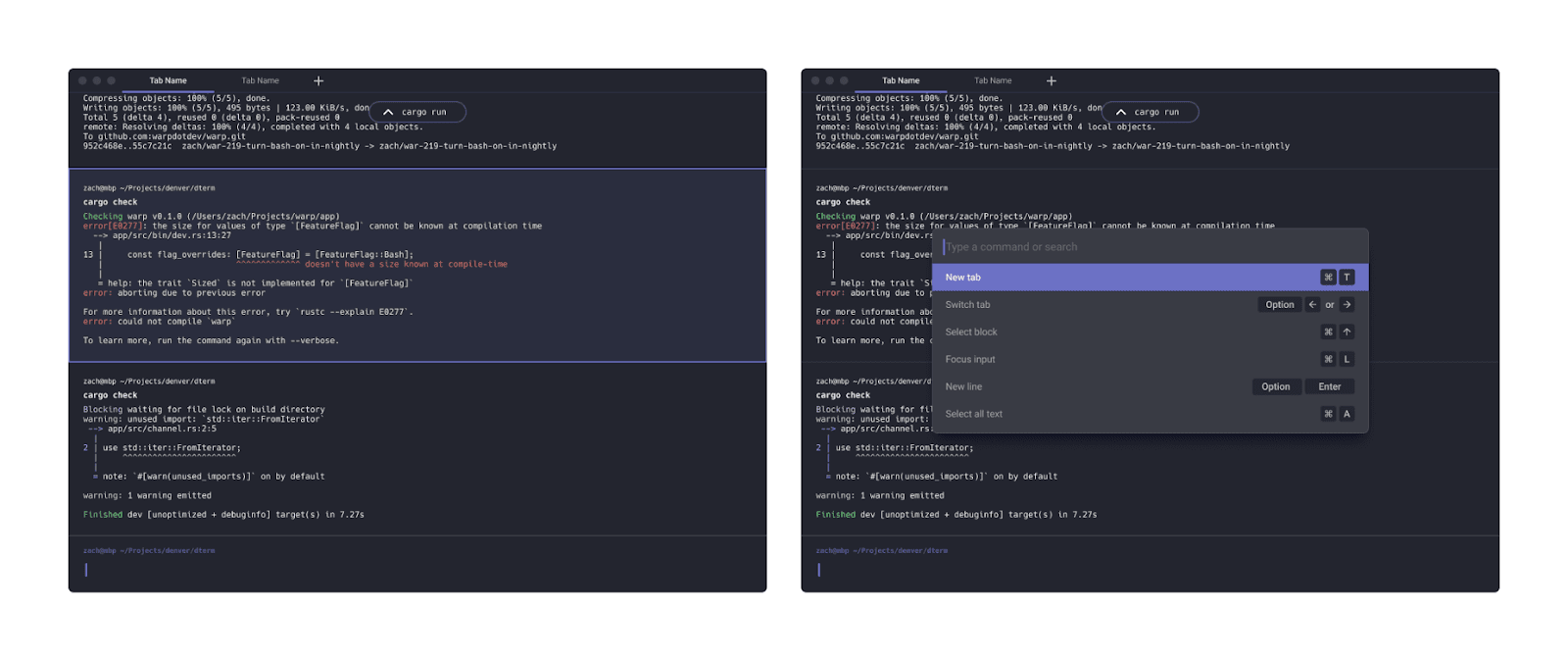Image resolution: width=1568 pixels, height=661 pixels.
Task: Select the first Tab Name tab in the left window
Action: [168, 80]
